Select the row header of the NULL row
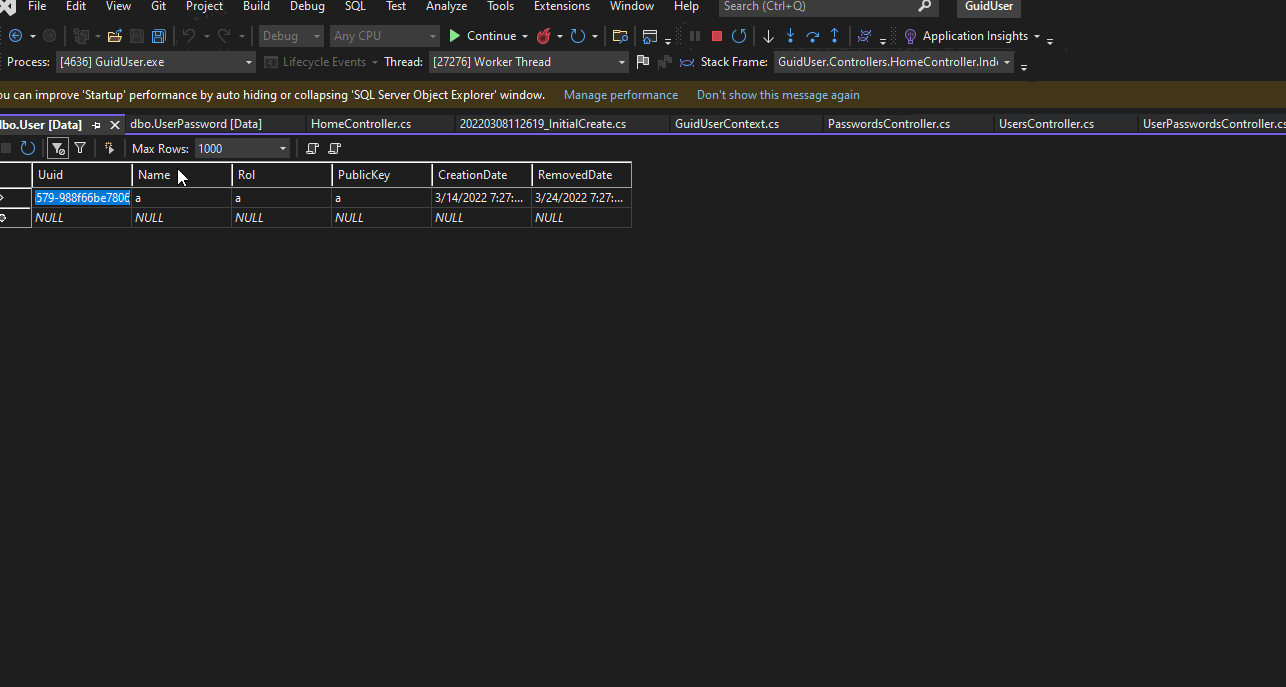The image size is (1286, 687). 14,217
